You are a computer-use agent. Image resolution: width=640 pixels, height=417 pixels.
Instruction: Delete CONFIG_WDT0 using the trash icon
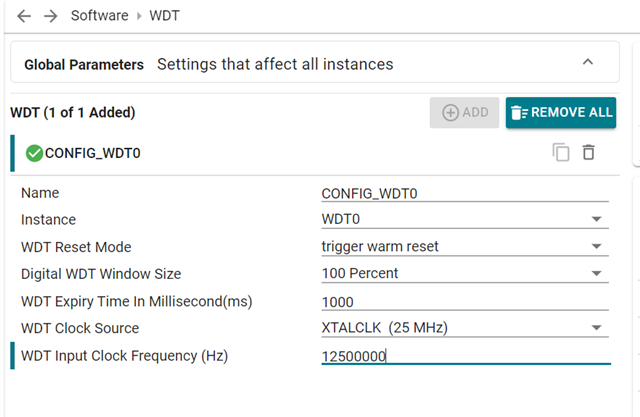tap(589, 153)
